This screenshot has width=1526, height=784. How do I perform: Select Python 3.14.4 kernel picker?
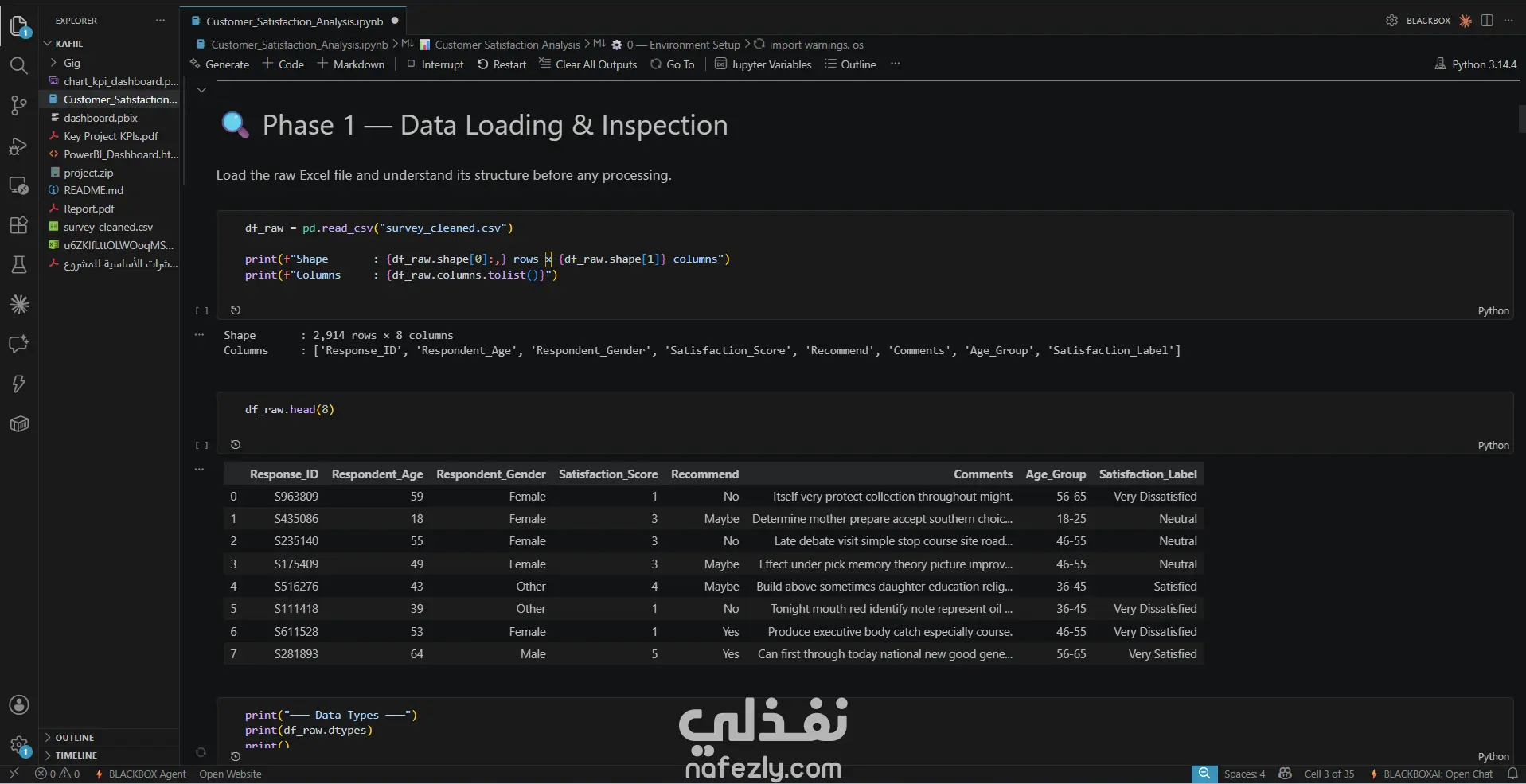(1476, 64)
